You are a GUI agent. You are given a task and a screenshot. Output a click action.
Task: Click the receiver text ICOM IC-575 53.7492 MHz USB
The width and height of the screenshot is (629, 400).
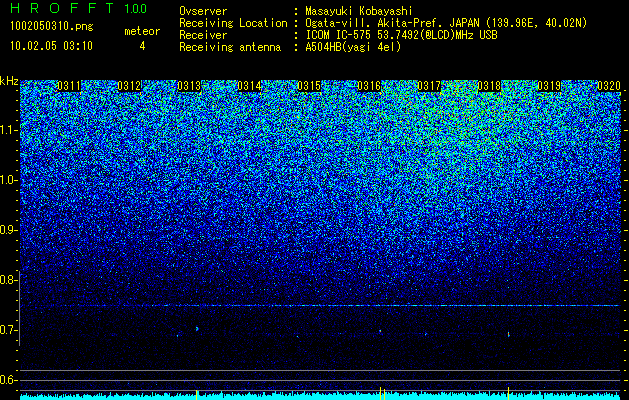401,35
